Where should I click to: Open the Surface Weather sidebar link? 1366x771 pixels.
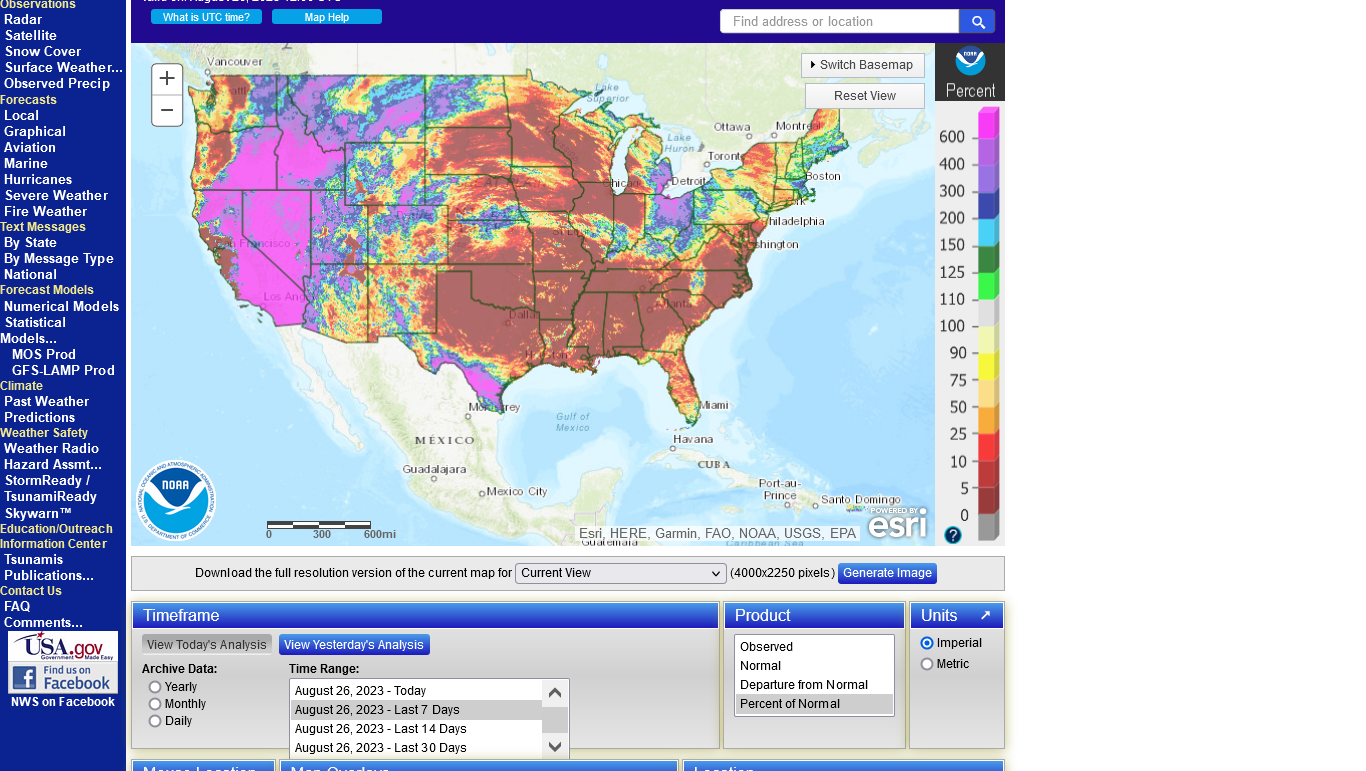pyautogui.click(x=64, y=67)
